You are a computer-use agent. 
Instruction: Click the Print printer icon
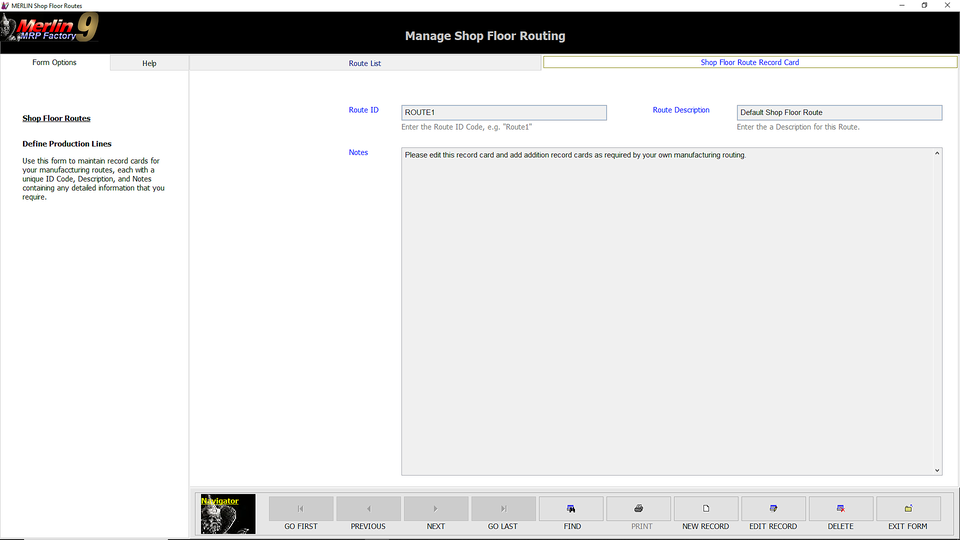click(x=638, y=509)
